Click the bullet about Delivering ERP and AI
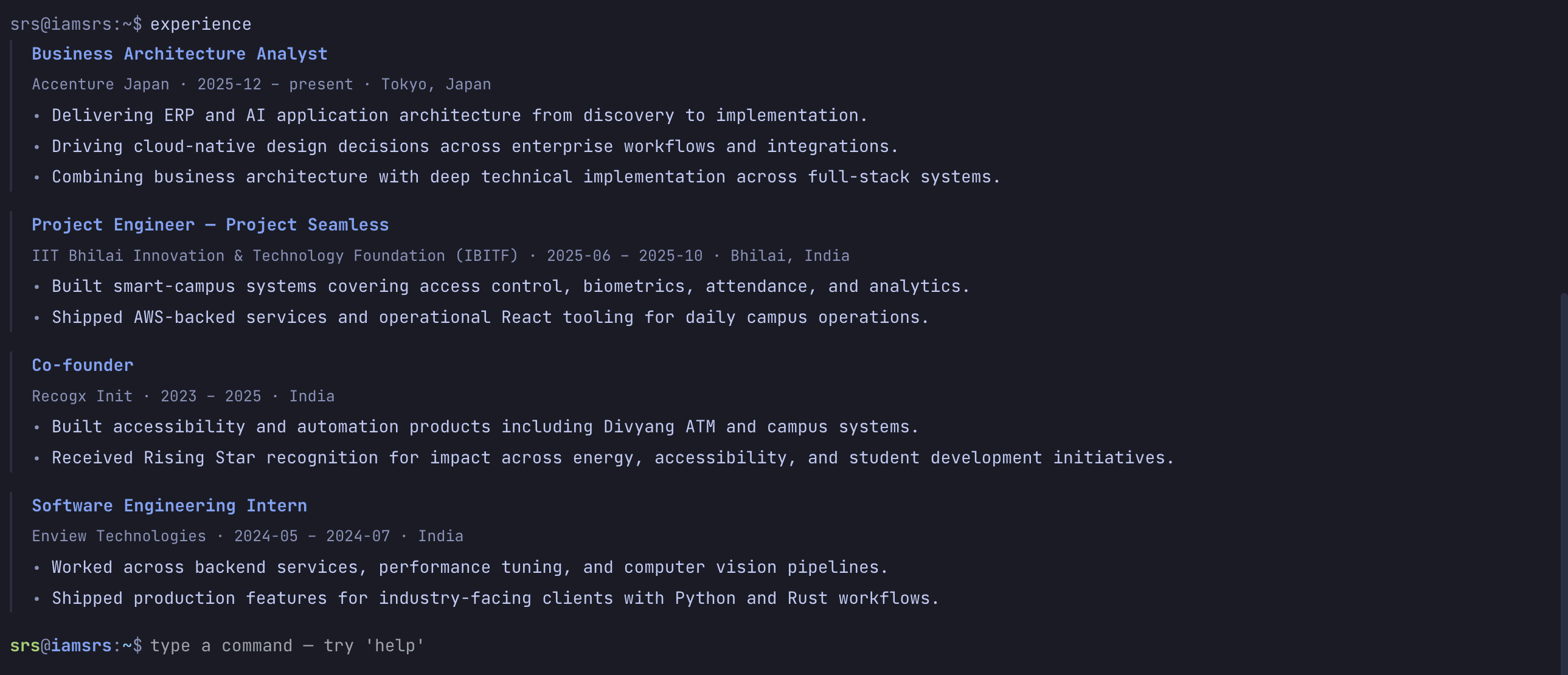The image size is (1568, 675). click(459, 116)
